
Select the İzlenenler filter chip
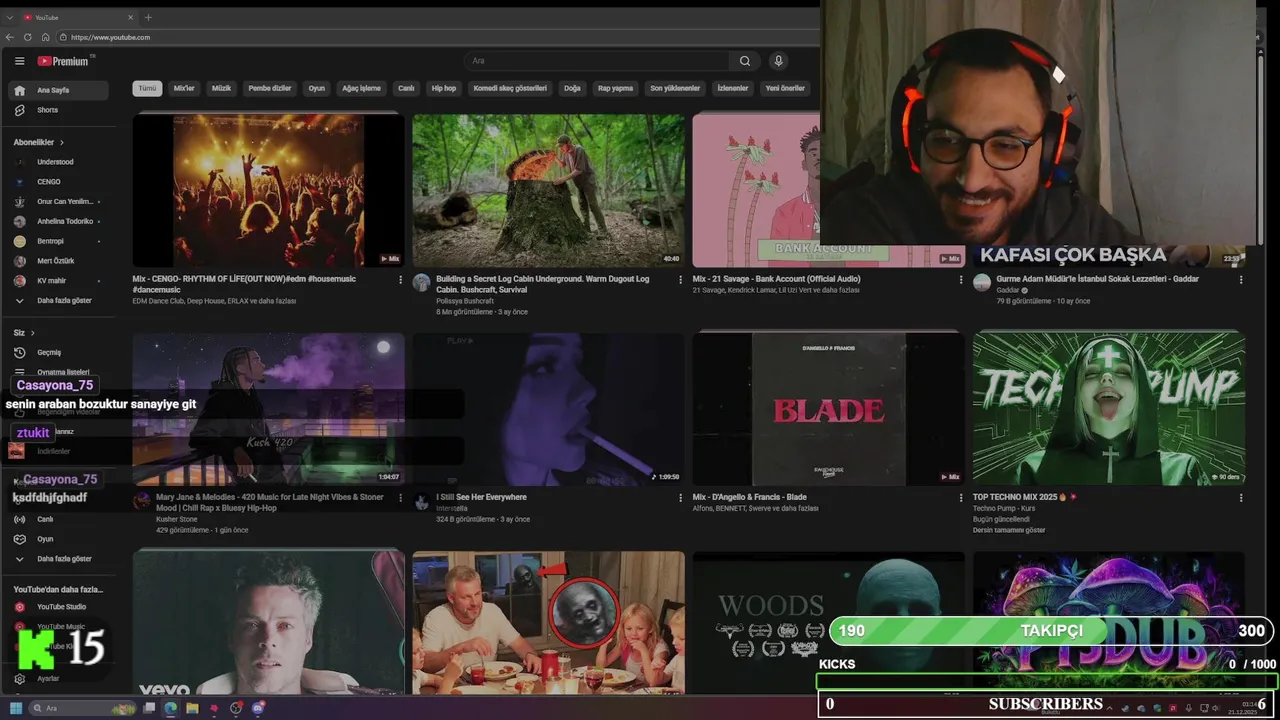[x=733, y=88]
